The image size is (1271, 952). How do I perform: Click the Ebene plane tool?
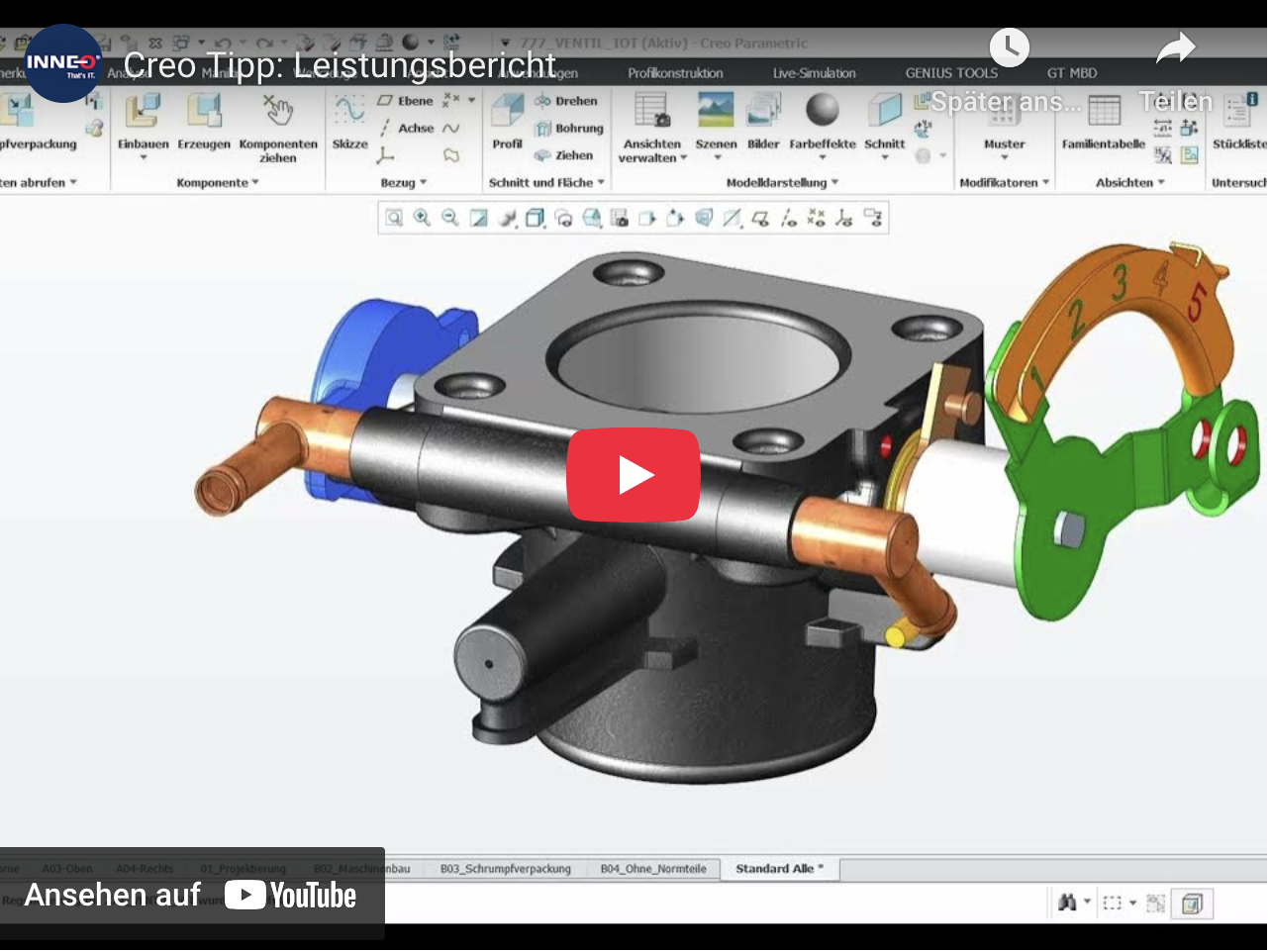pyautogui.click(x=405, y=101)
